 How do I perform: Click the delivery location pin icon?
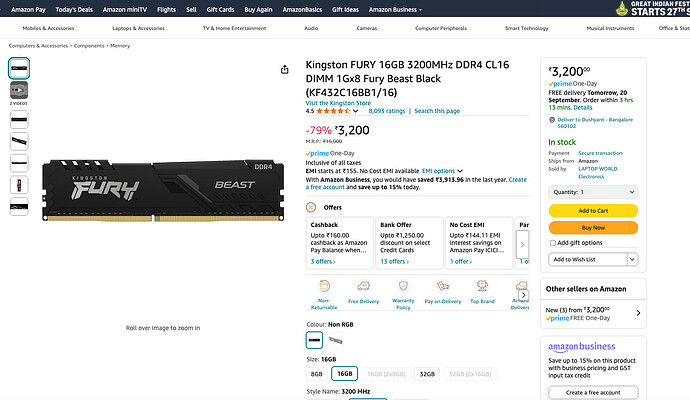(x=552, y=120)
